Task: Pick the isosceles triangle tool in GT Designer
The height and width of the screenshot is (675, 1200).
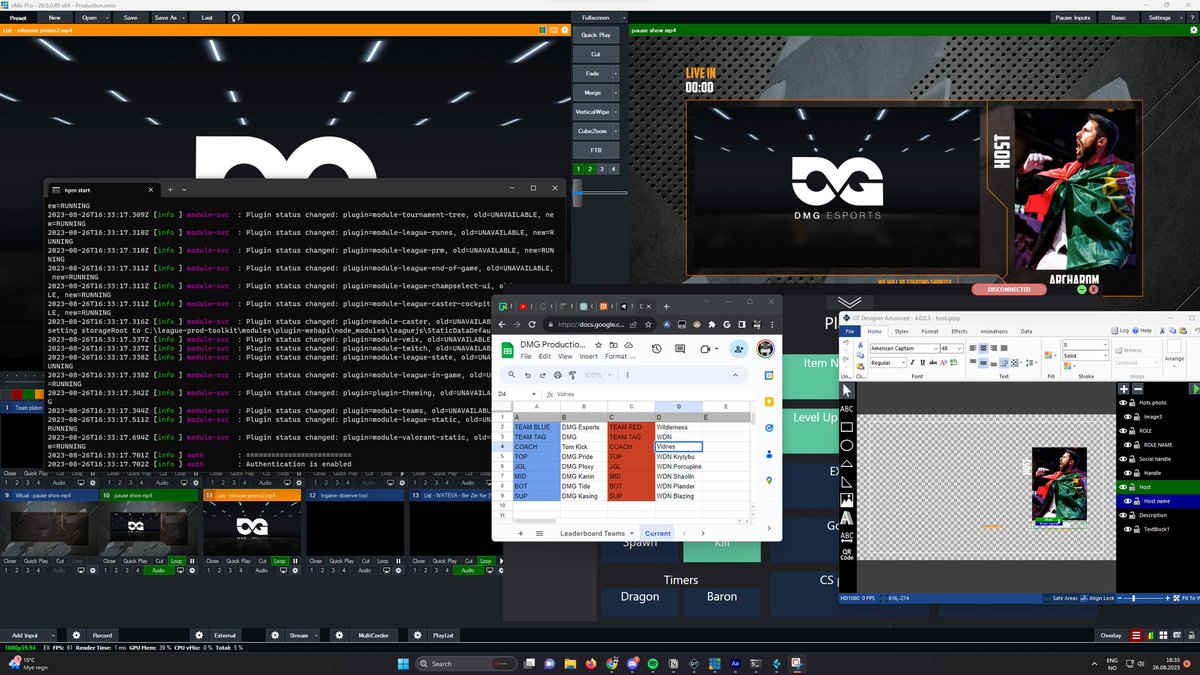Action: (x=847, y=463)
